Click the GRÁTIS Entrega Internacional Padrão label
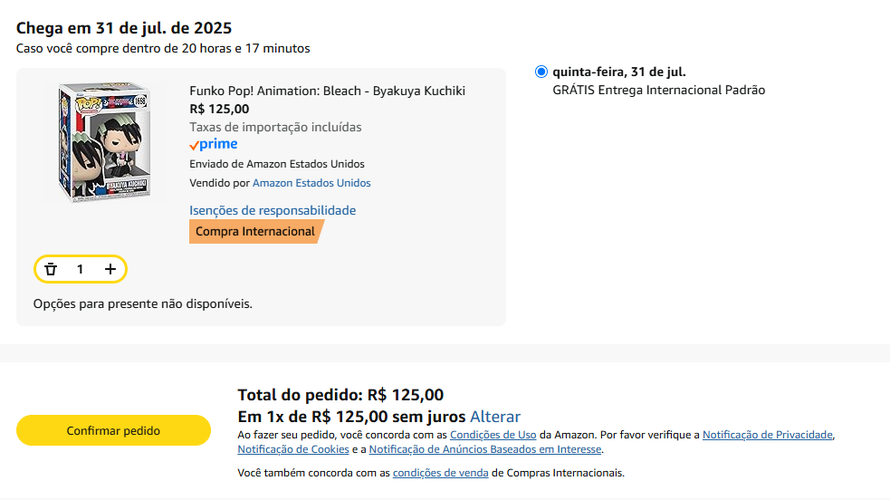The image size is (890, 500). pyautogui.click(x=658, y=90)
